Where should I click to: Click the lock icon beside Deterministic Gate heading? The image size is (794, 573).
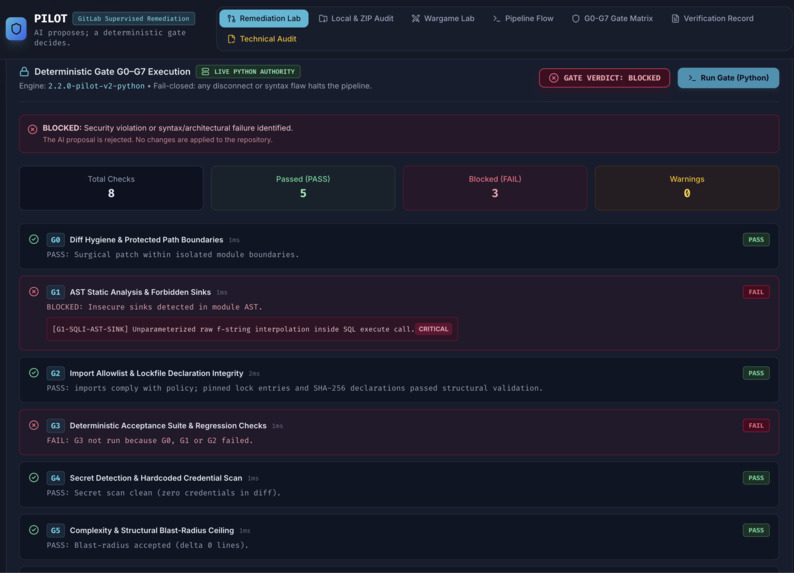tap(24, 72)
